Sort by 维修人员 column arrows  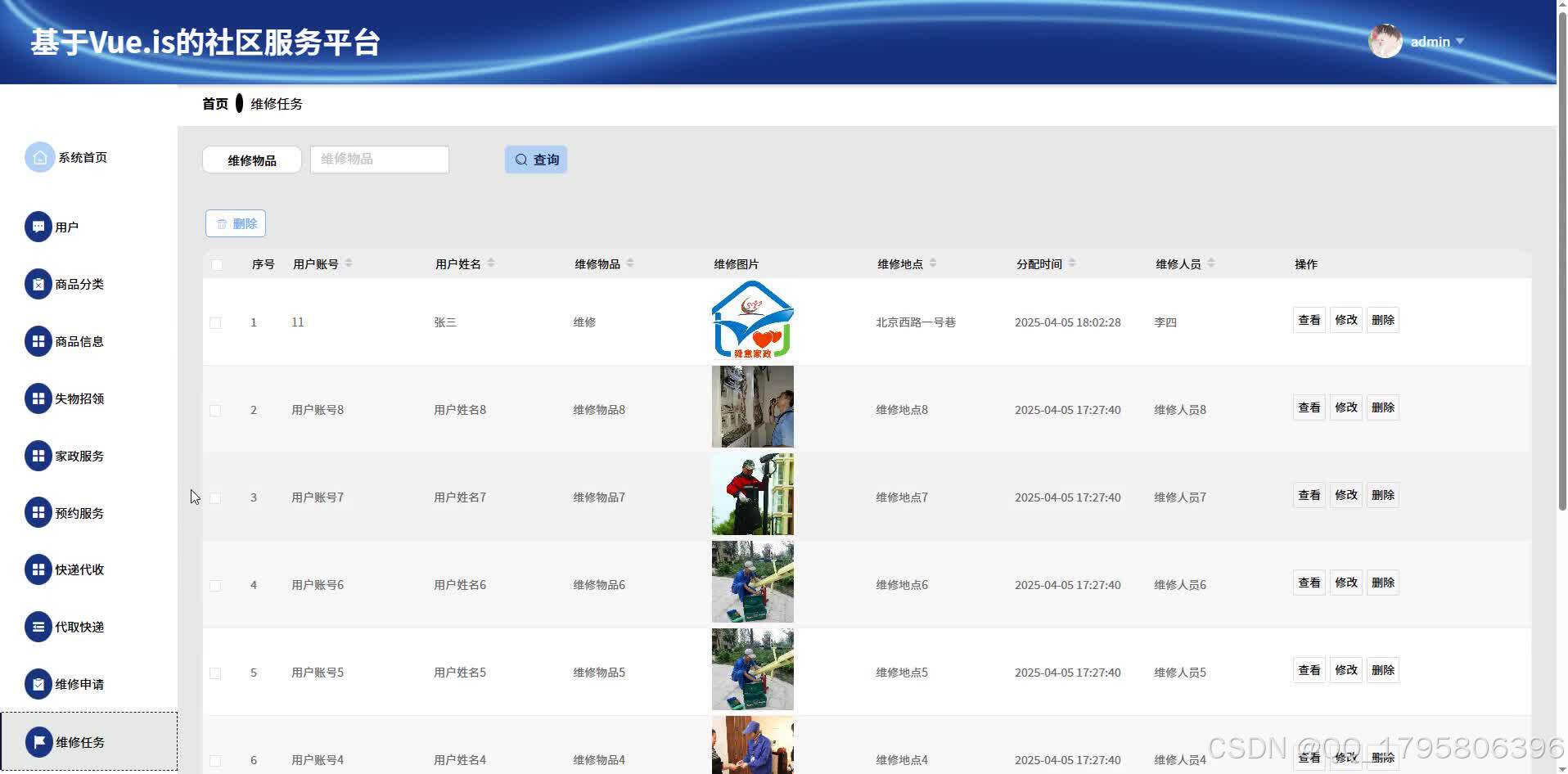(1211, 263)
